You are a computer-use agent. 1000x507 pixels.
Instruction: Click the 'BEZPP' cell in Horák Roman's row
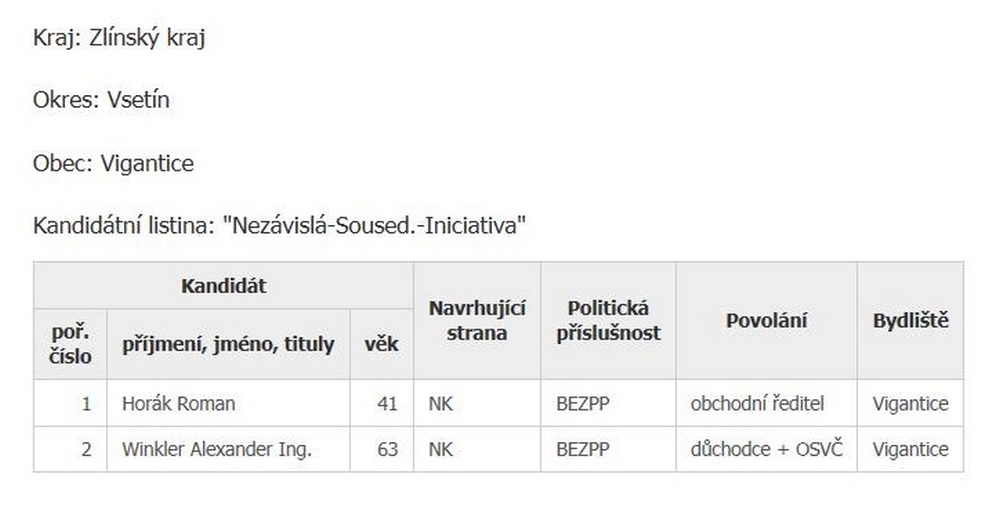[582, 404]
